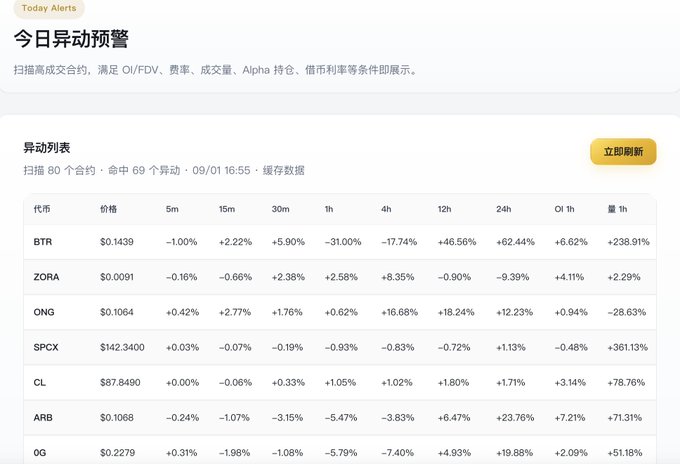This screenshot has width=680, height=464.
Task: Click BTR 1h change −31.00%
Action: click(x=343, y=242)
